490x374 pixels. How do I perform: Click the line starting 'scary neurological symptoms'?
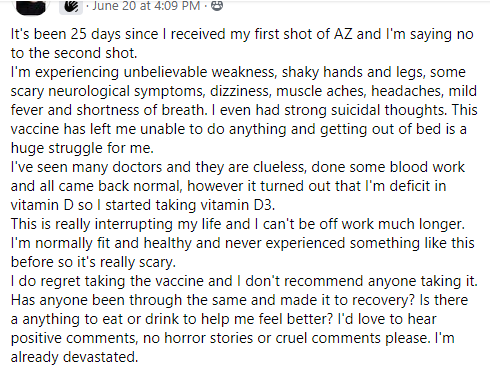click(244, 91)
